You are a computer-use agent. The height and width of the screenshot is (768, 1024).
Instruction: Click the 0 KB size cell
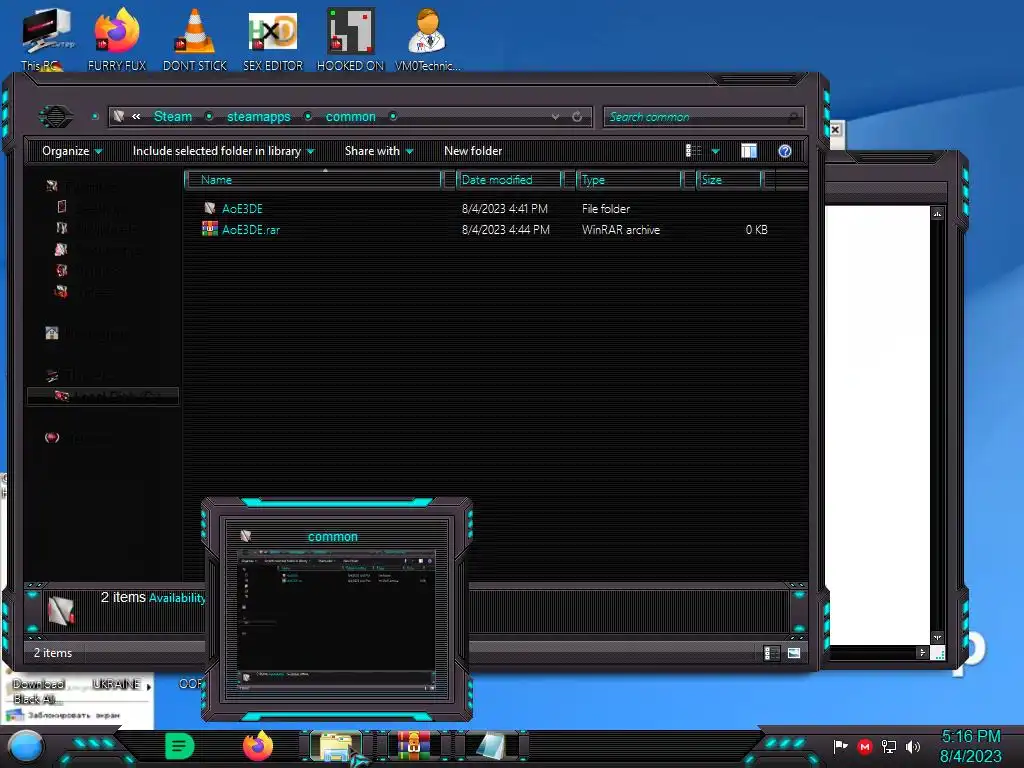[756, 229]
